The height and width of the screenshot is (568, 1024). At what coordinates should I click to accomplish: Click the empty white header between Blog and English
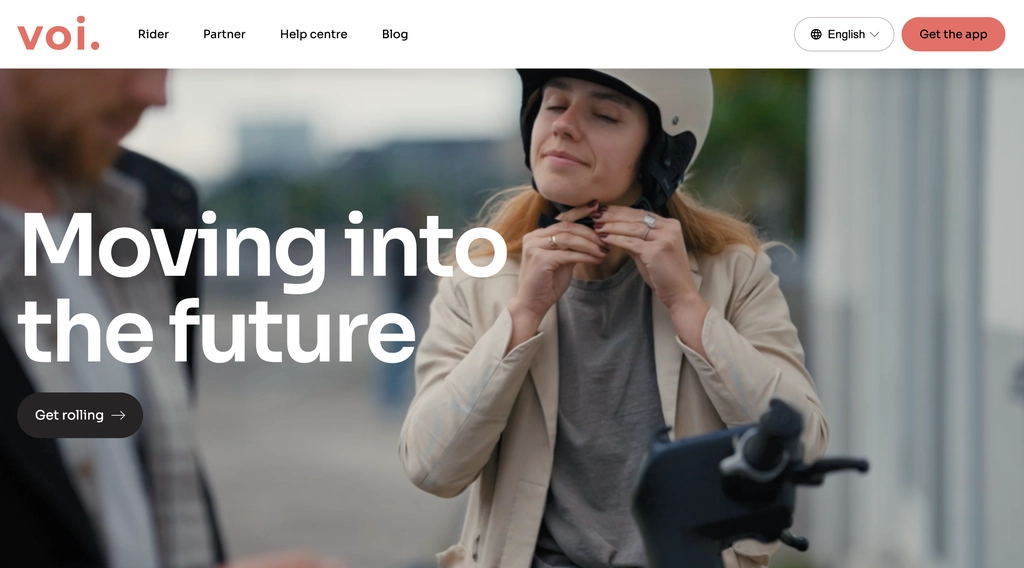pos(601,34)
